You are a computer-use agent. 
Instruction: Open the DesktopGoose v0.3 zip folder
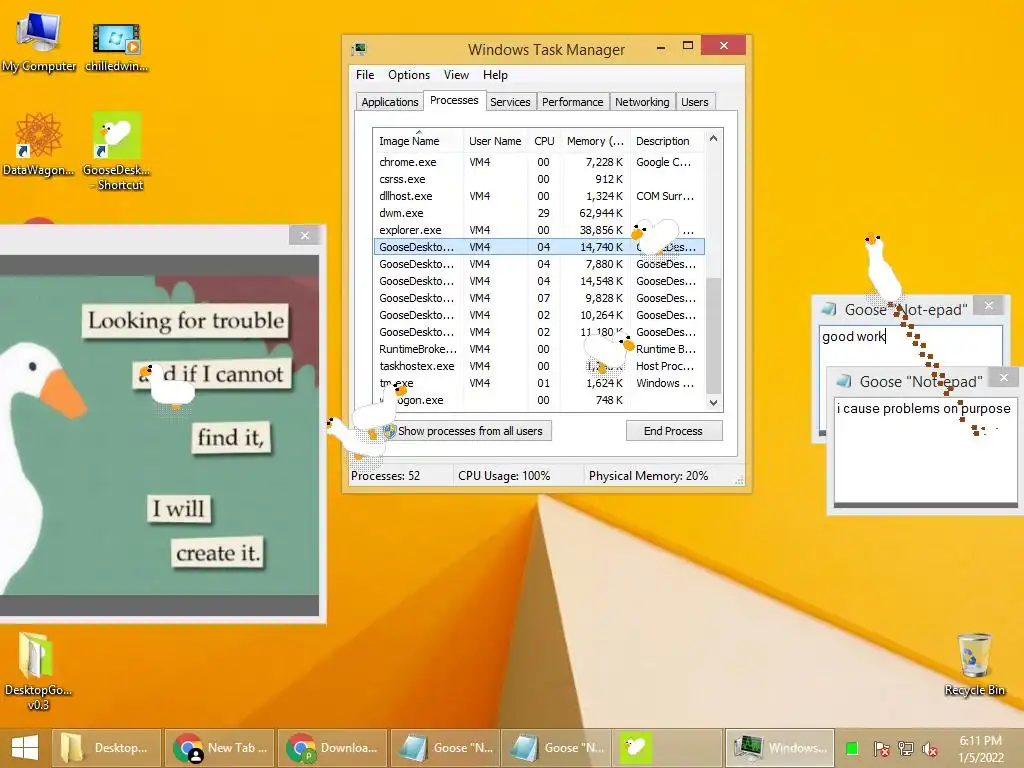click(37, 670)
